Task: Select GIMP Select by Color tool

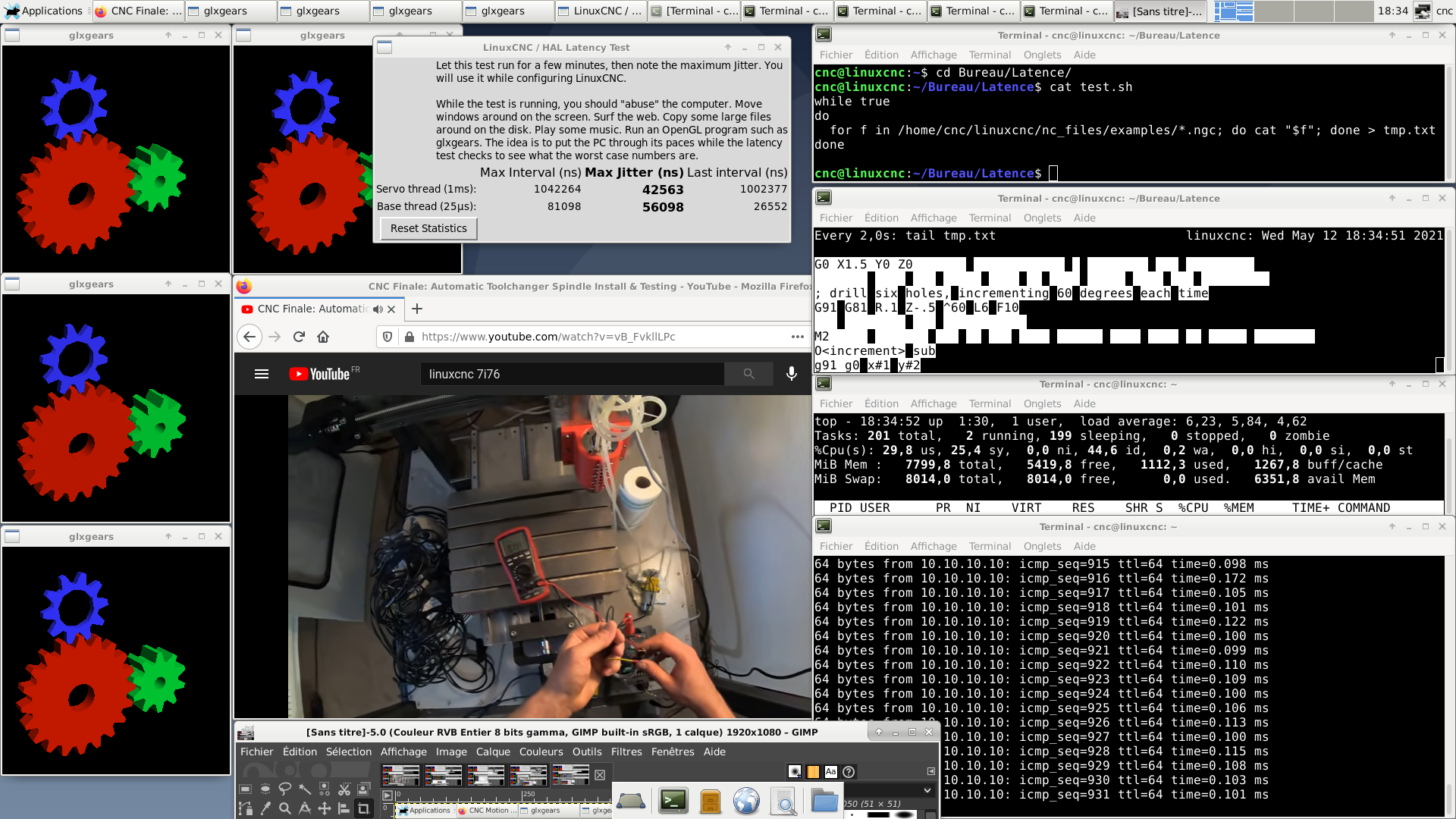Action: (x=325, y=789)
